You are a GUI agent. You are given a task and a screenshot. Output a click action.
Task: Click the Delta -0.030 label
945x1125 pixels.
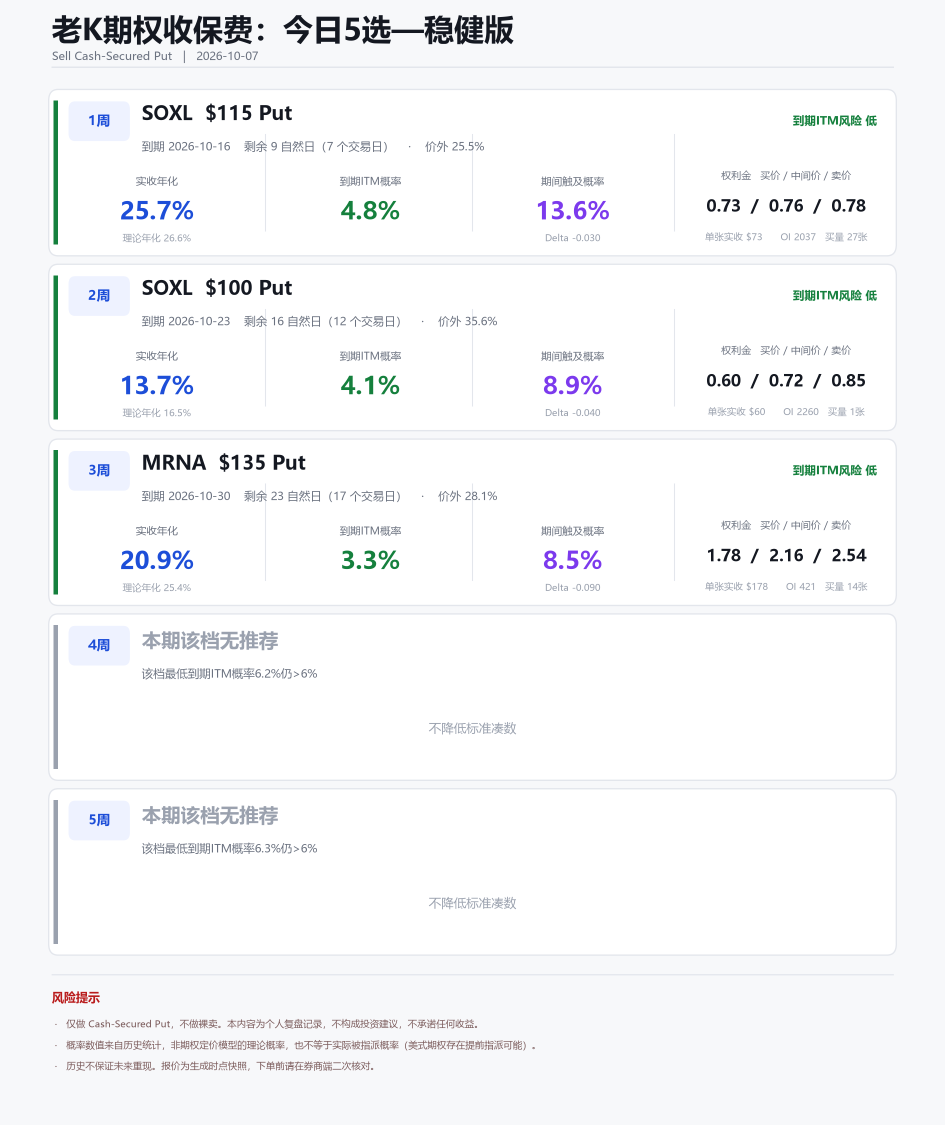point(573,238)
